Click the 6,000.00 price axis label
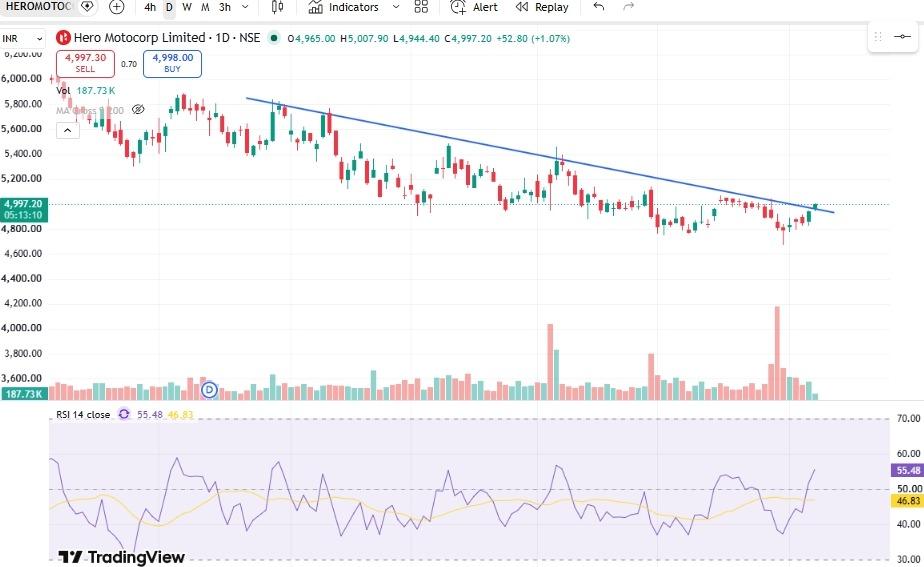This screenshot has width=924, height=567. click(22, 78)
